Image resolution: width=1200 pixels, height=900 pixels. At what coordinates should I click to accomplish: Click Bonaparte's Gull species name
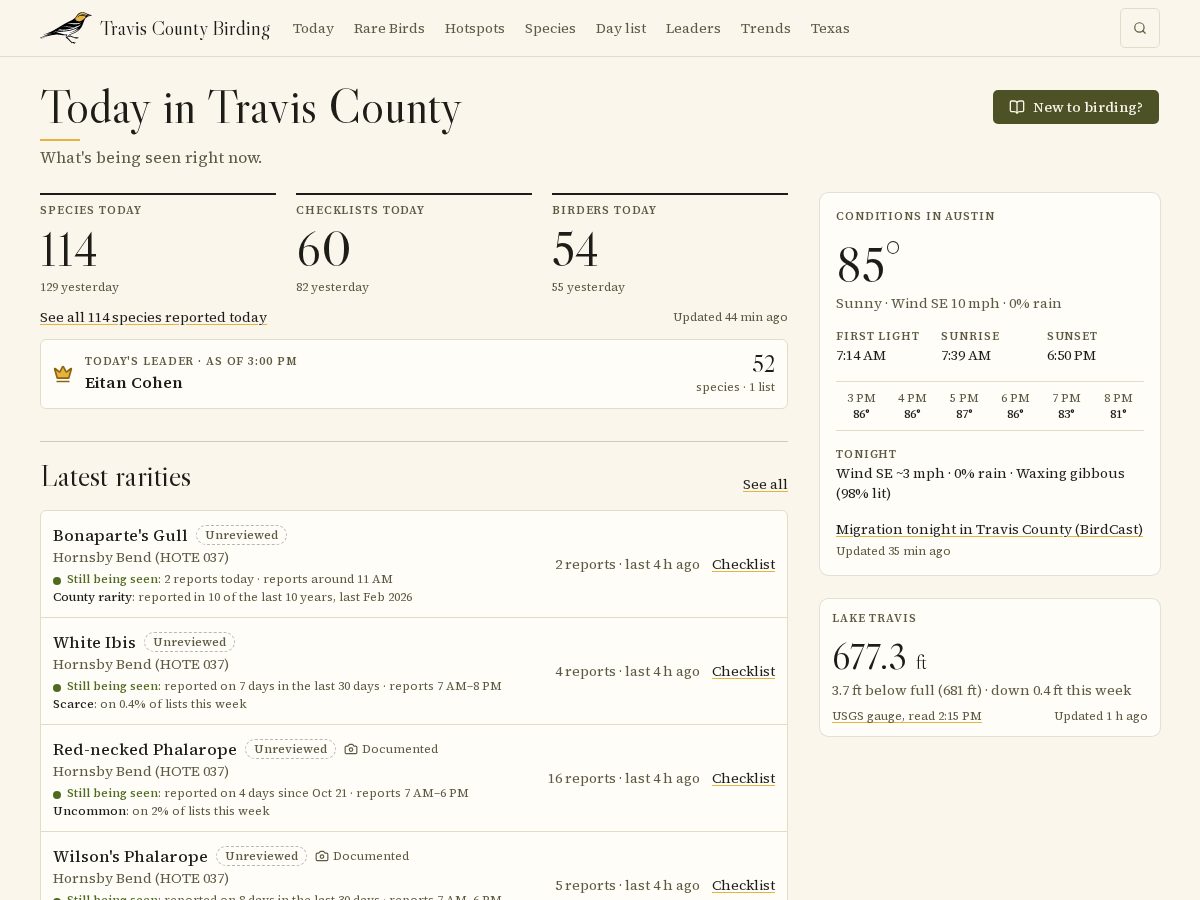(x=120, y=535)
